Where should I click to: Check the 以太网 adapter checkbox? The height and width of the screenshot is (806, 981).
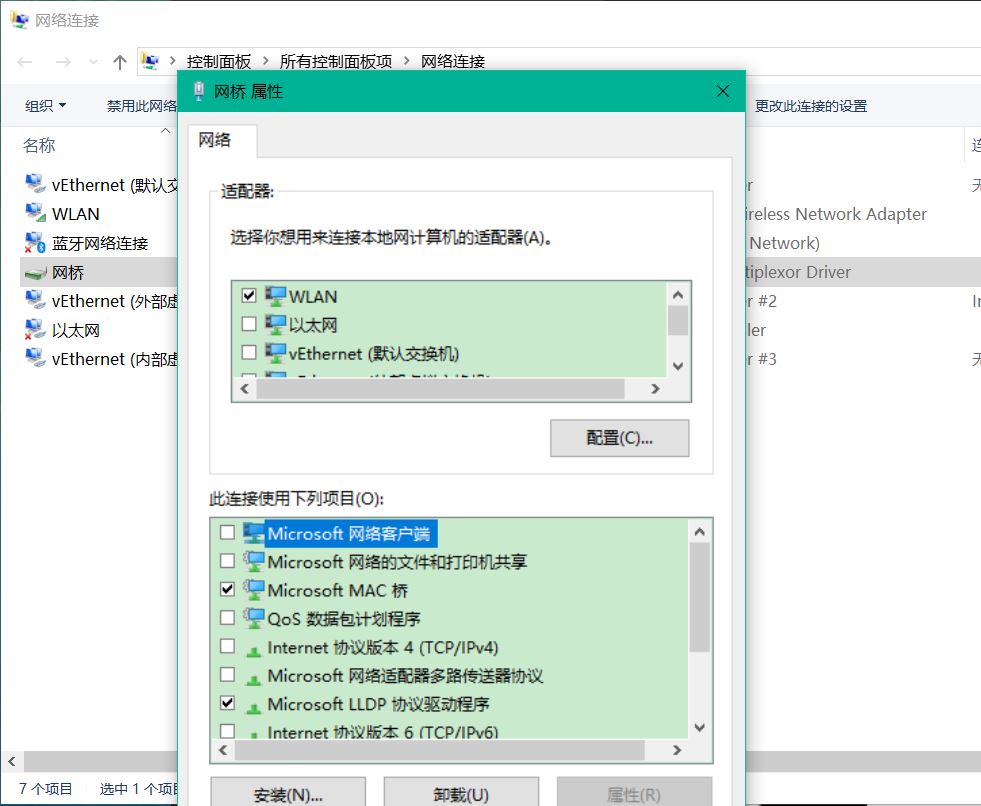[x=249, y=324]
